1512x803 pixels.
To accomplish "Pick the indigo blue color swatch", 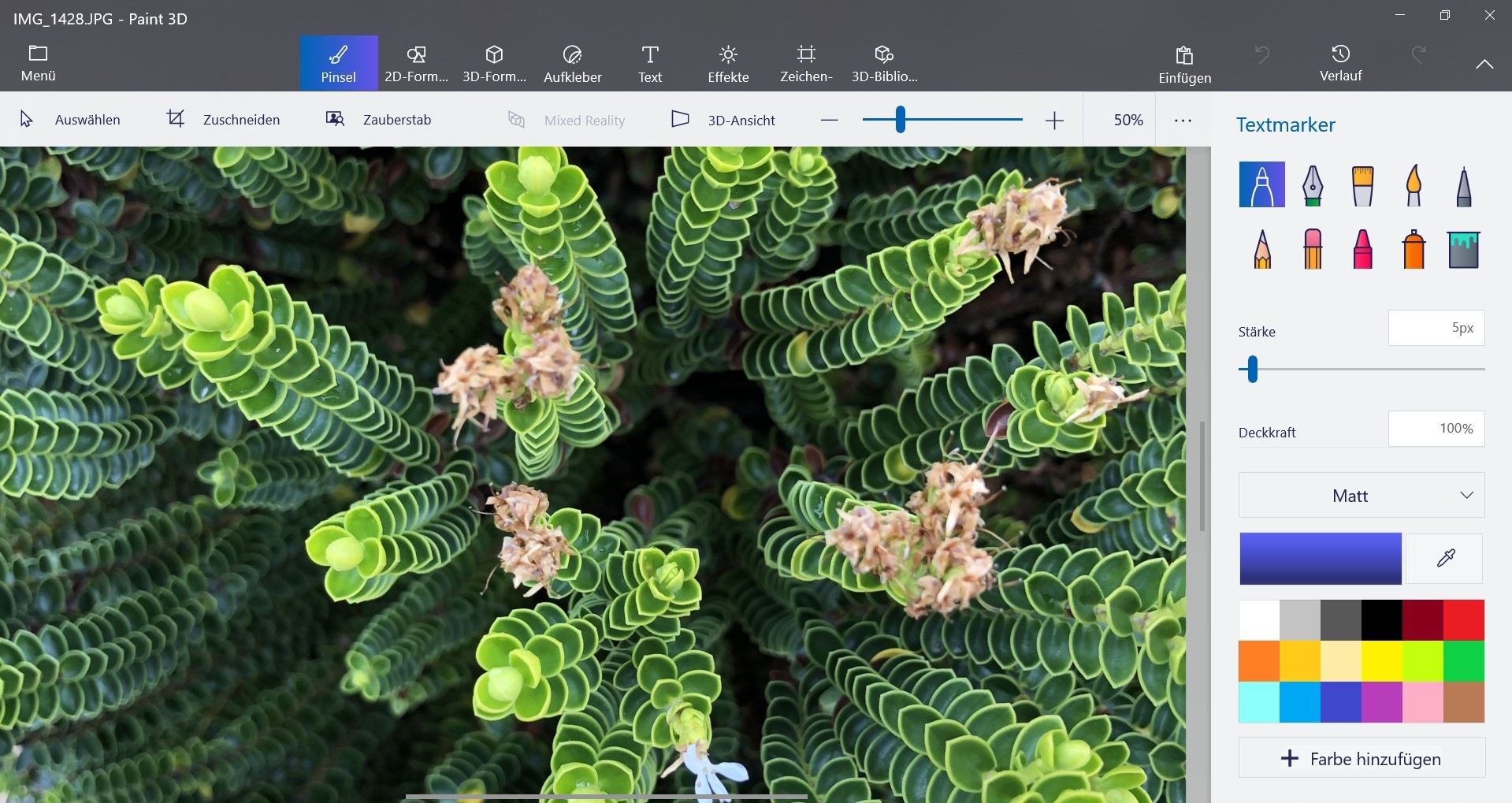I will click(x=1341, y=702).
